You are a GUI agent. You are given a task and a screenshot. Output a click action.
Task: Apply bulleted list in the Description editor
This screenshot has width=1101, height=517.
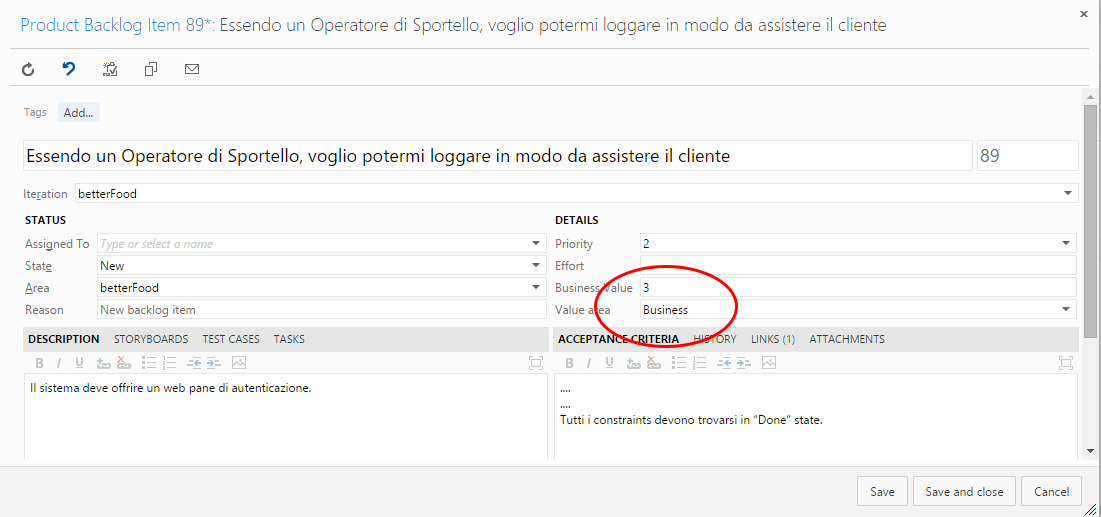point(148,363)
